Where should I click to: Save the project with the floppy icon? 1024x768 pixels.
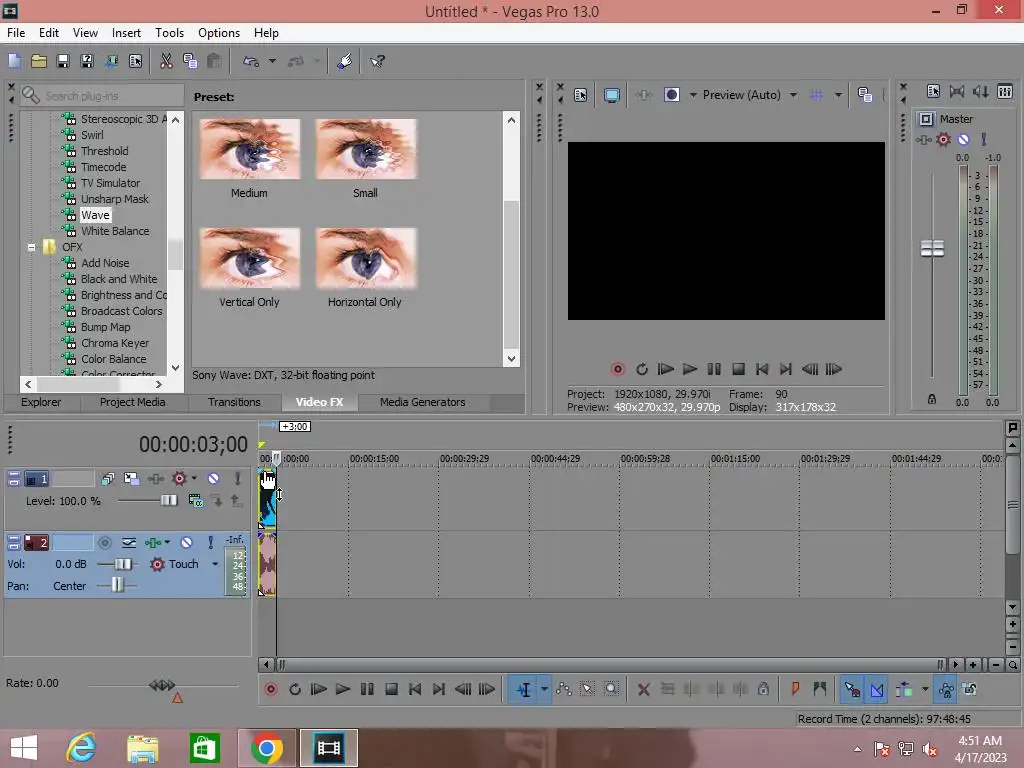tap(63, 61)
